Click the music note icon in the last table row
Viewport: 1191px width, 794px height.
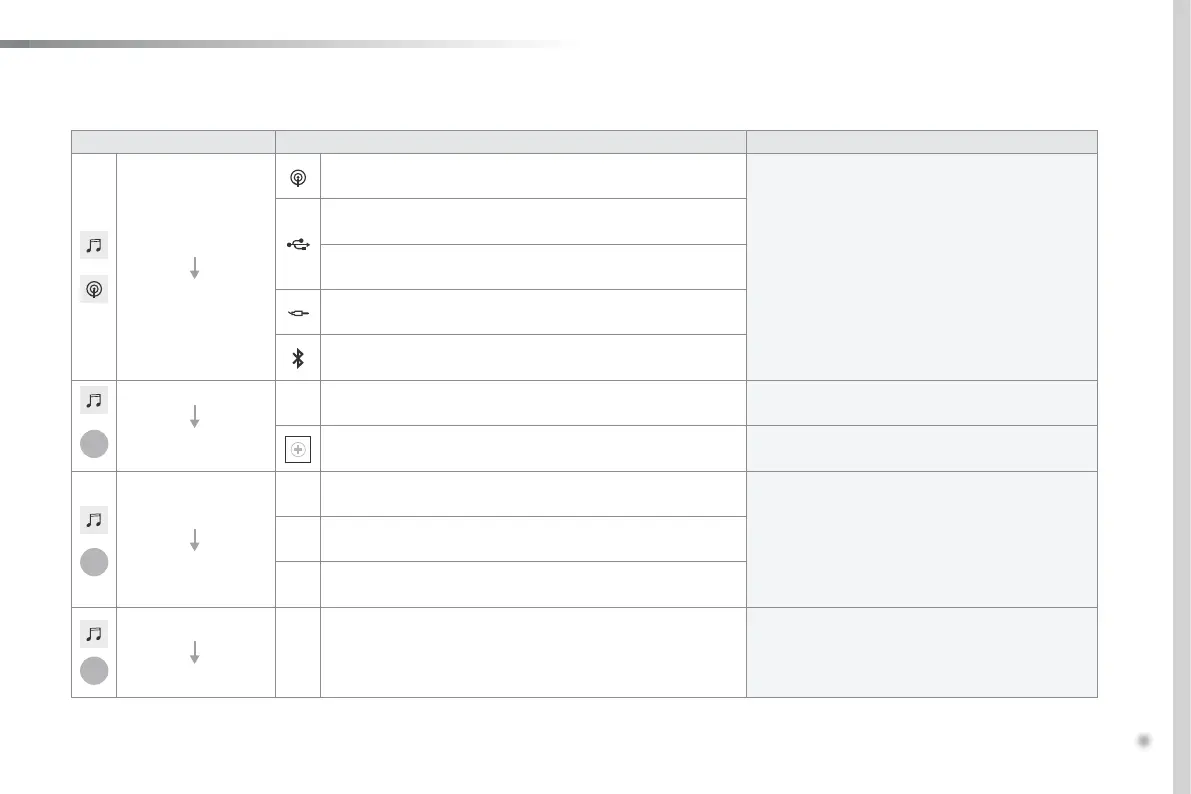(x=94, y=633)
